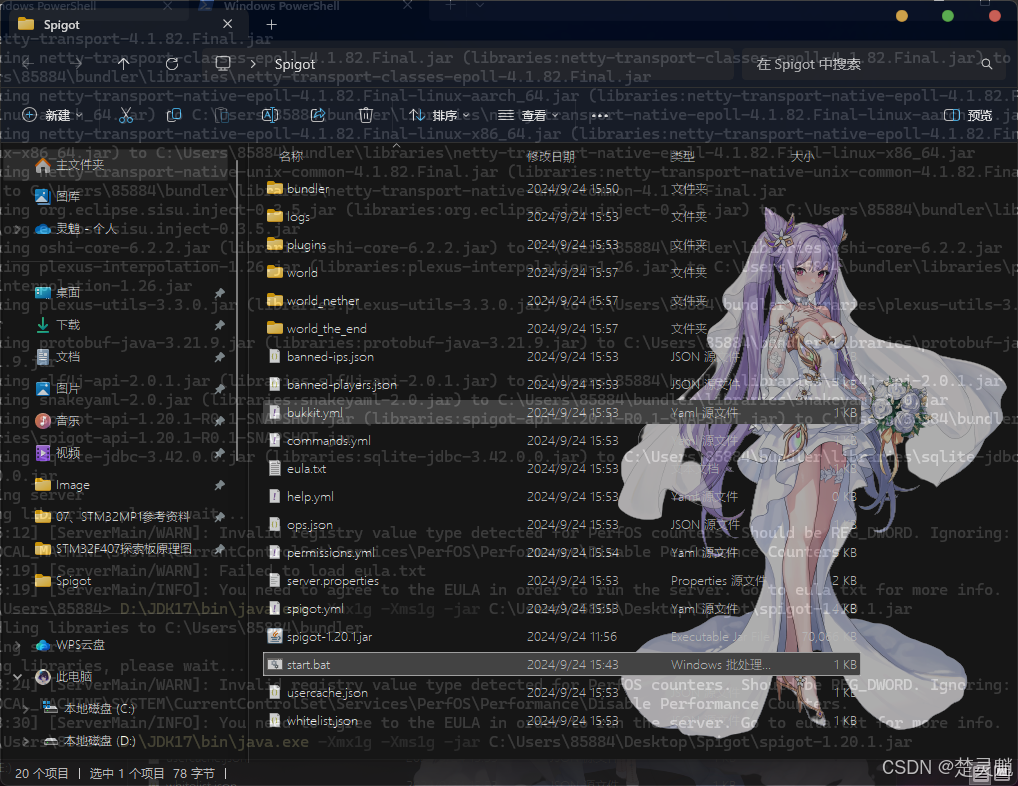Screen dimensions: 1018x786
Task: Click the search magnifier icon
Action: [986, 64]
